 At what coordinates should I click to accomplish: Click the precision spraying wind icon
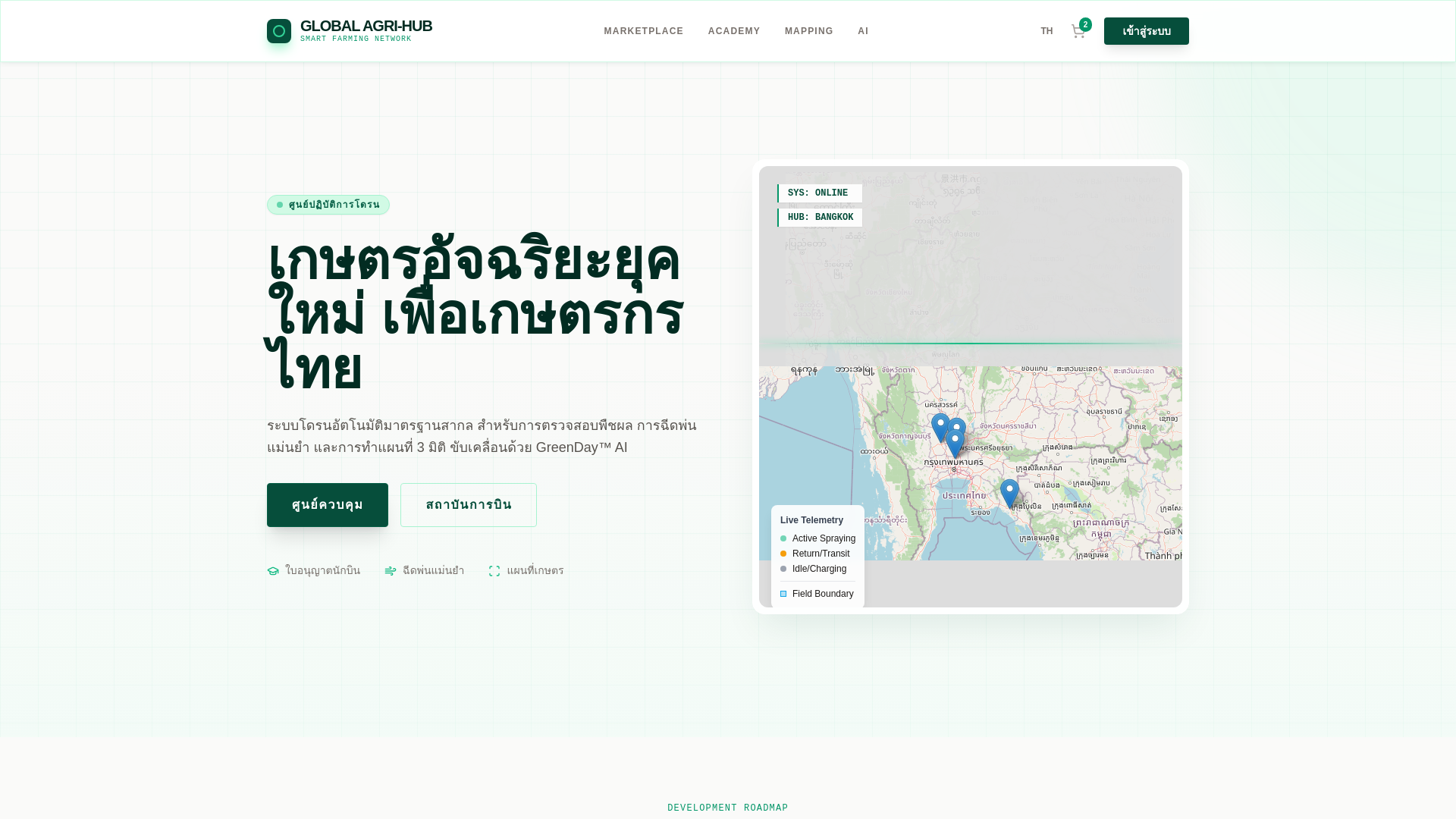coord(391,571)
